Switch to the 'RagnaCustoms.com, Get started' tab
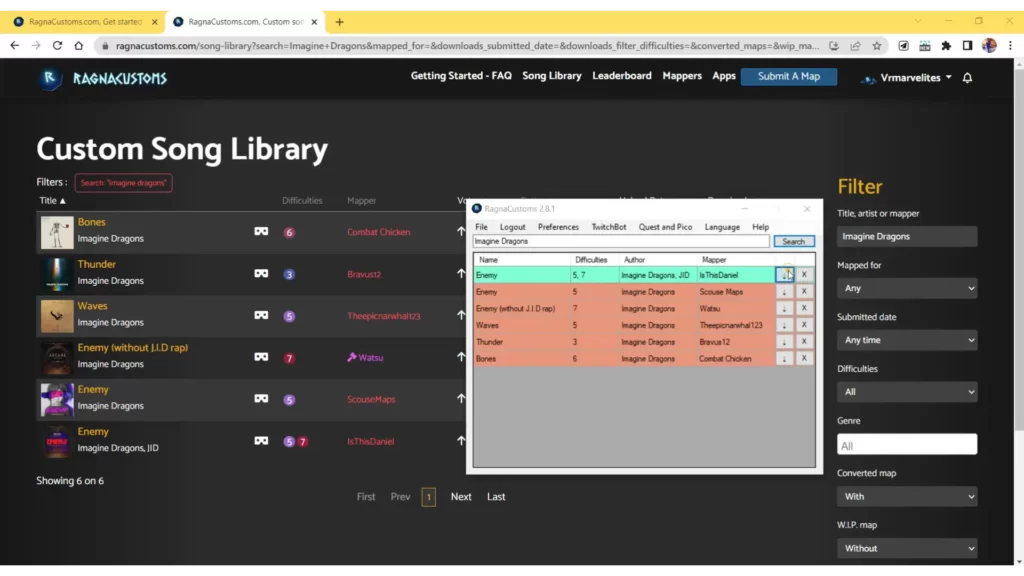The width and height of the screenshot is (1024, 576). (85, 22)
